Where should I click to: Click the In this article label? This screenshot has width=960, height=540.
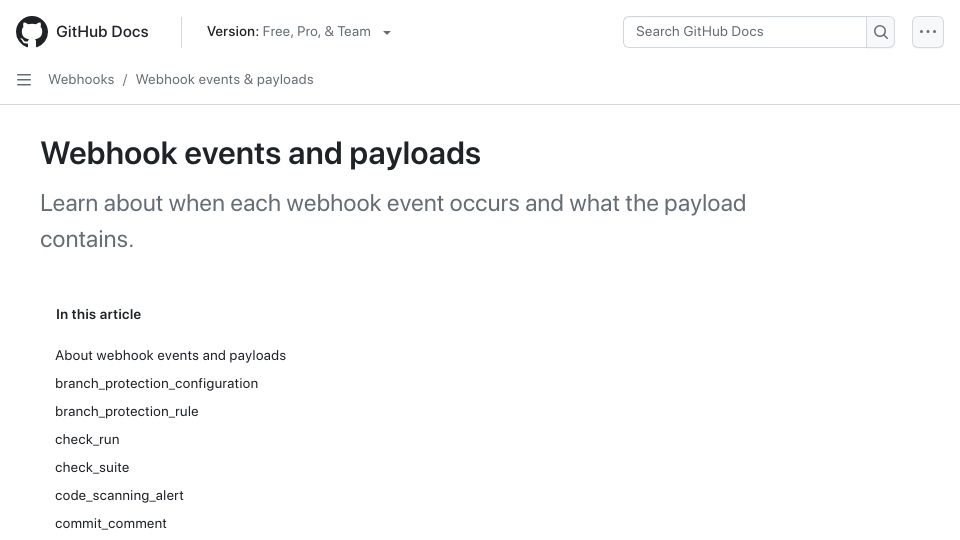pos(99,315)
